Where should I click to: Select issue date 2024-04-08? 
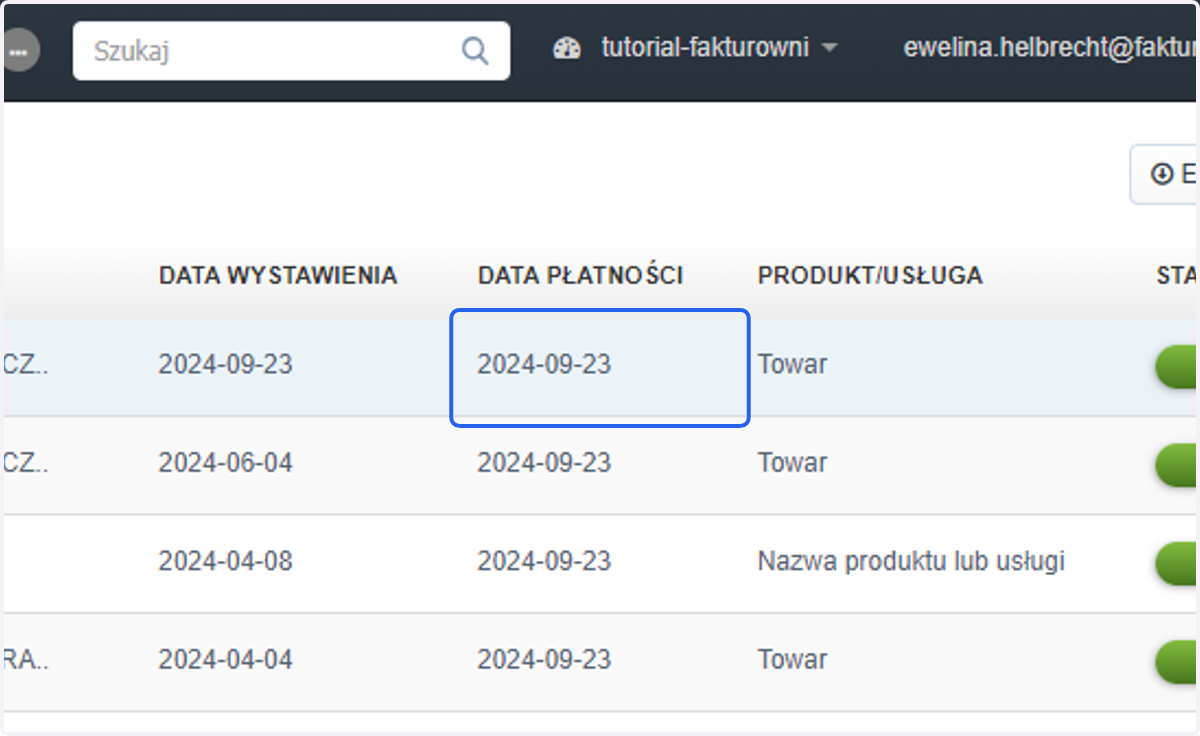click(x=226, y=561)
